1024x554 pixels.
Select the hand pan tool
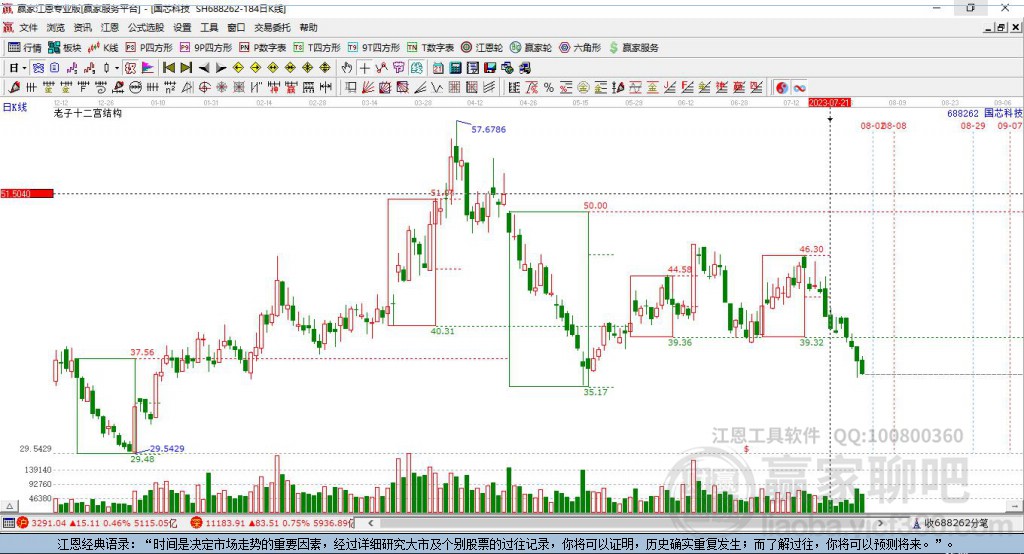pyautogui.click(x=347, y=68)
